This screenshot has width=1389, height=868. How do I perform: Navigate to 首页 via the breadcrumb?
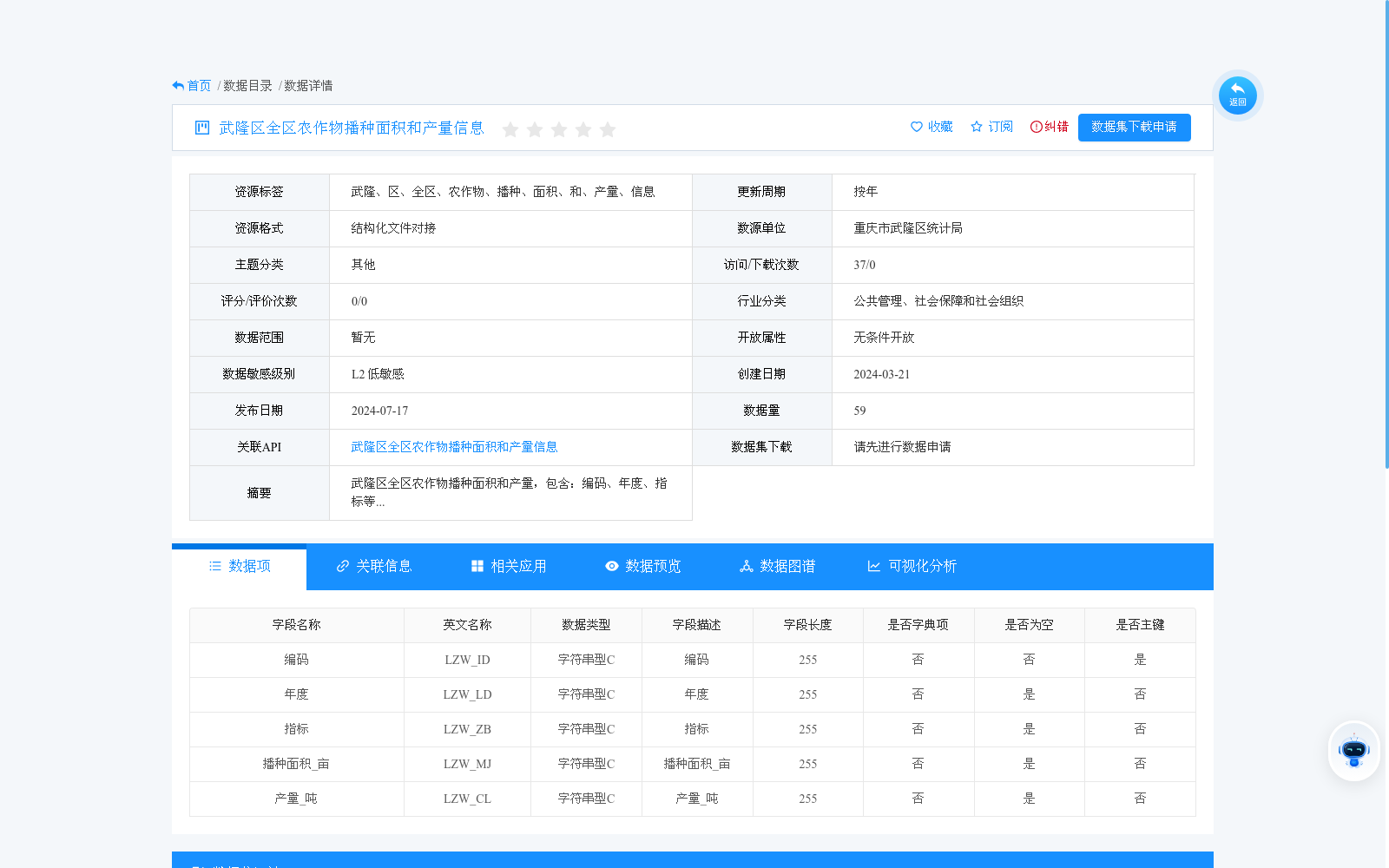(x=200, y=85)
